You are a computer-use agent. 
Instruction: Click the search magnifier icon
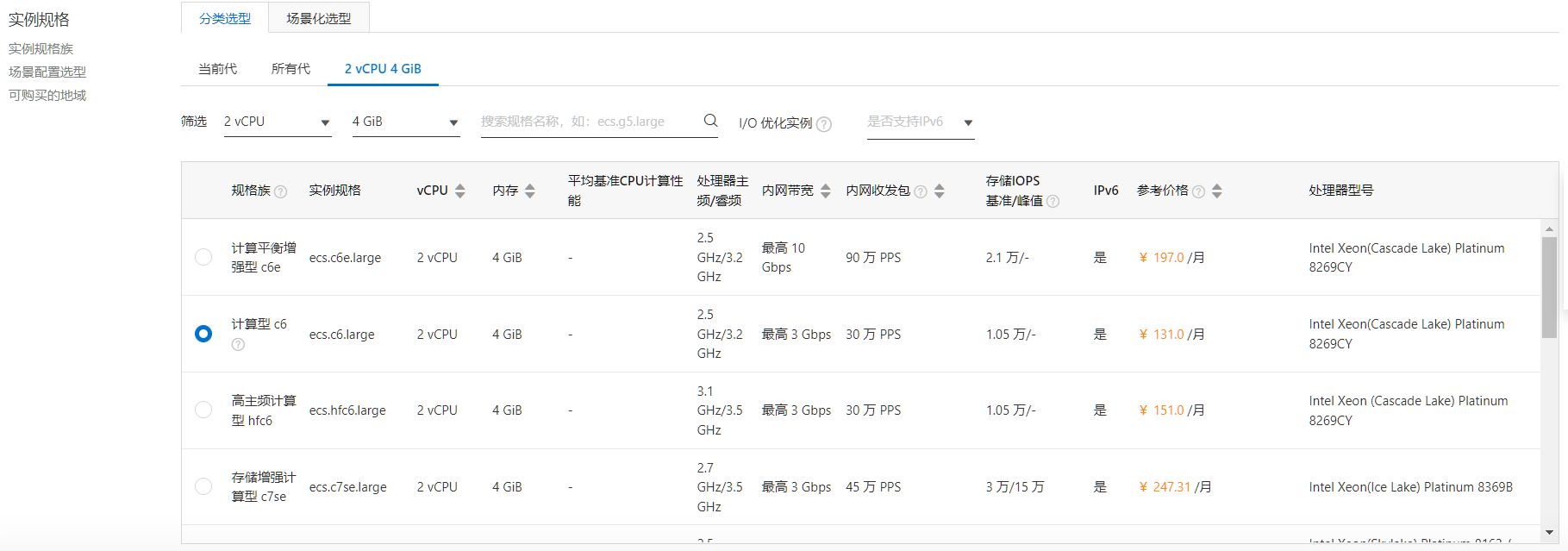pos(710,121)
